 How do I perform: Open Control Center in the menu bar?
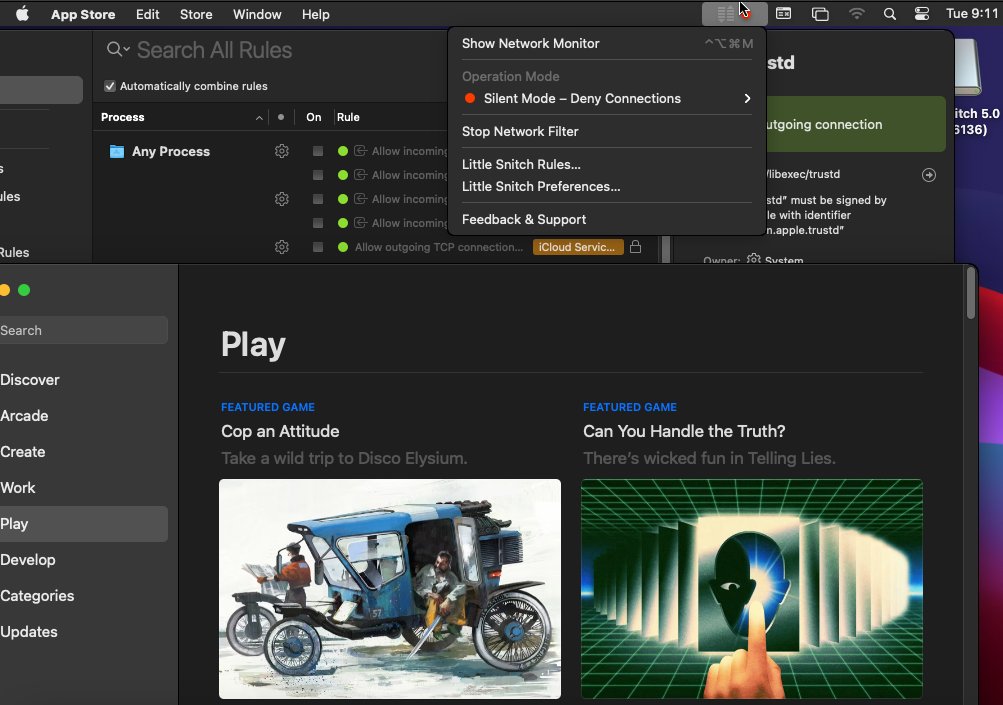(x=922, y=14)
